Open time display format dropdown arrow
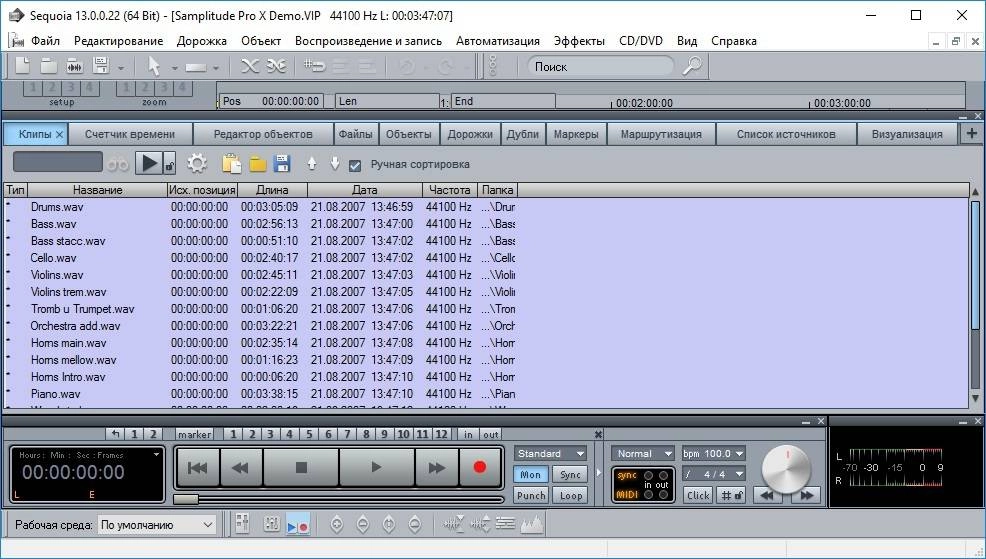This screenshot has width=986, height=559. [x=156, y=453]
